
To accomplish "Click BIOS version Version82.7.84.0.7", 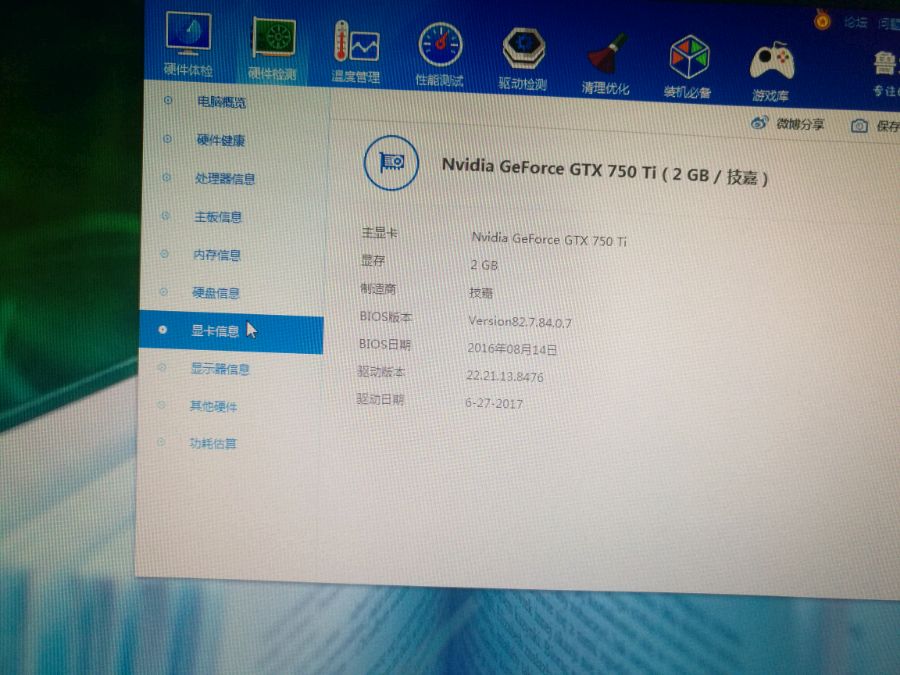I will pyautogui.click(x=520, y=322).
